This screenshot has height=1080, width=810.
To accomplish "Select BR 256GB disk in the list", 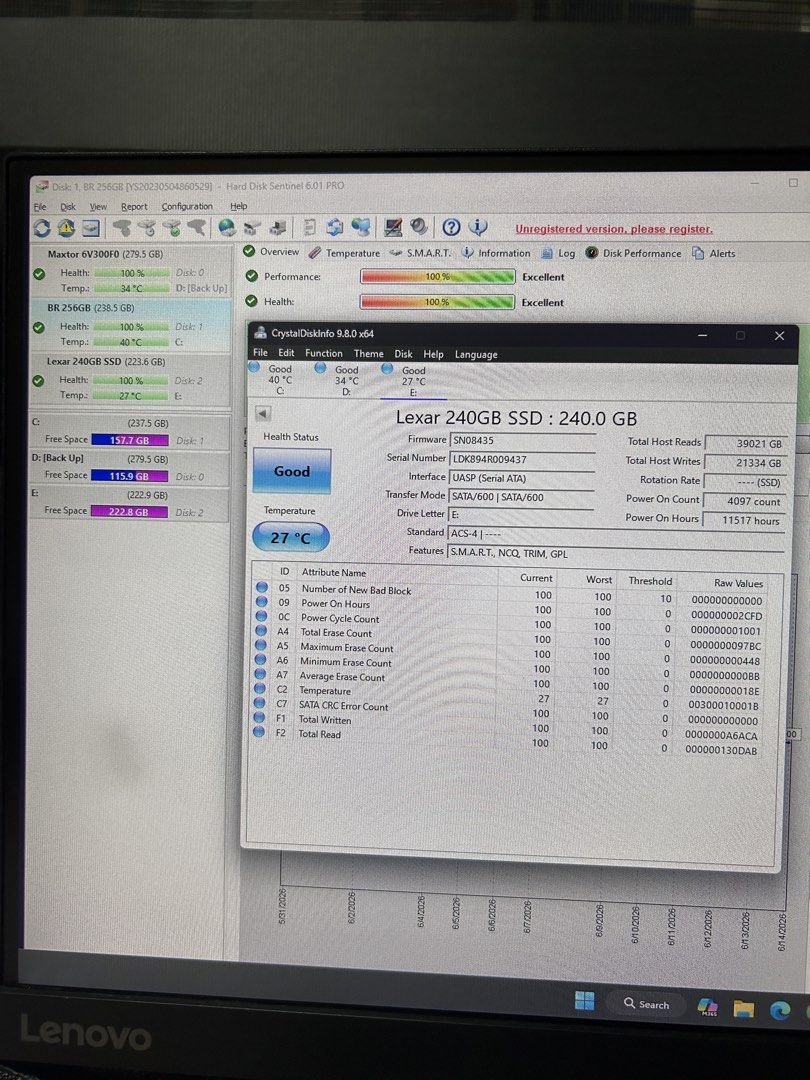I will pos(130,325).
